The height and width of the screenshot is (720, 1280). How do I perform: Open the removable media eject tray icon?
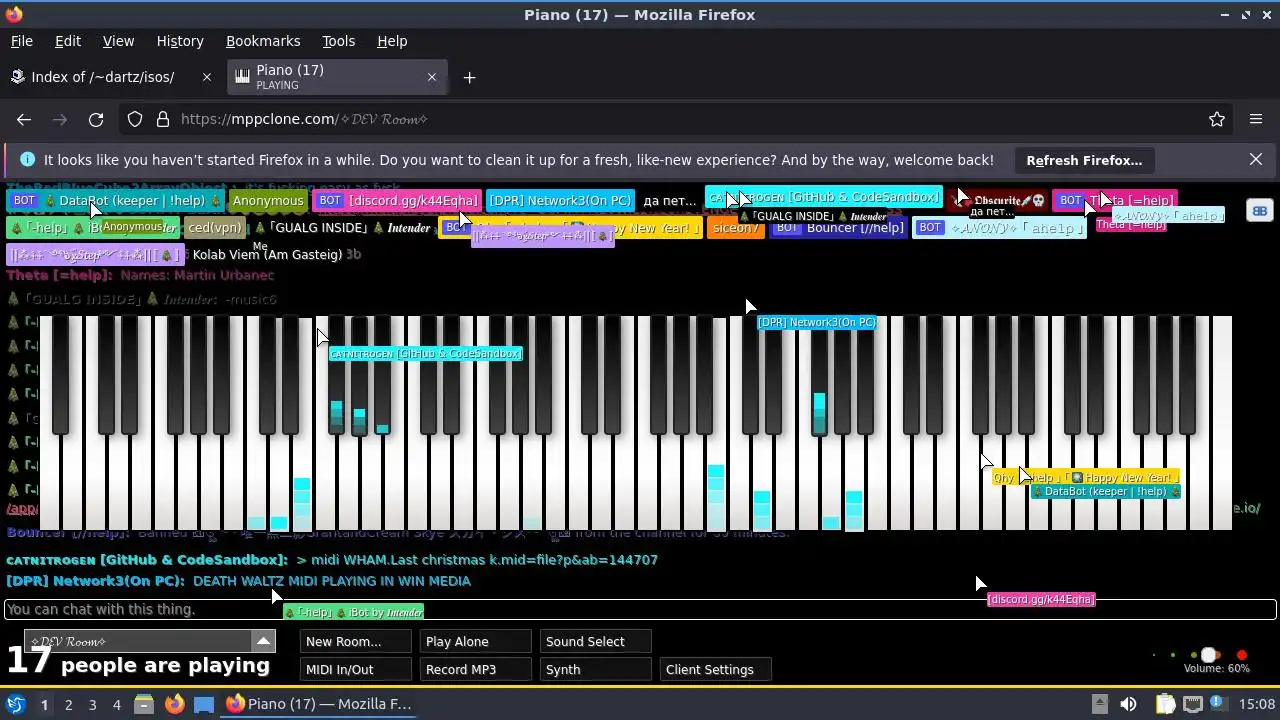pyautogui.click(x=1099, y=704)
